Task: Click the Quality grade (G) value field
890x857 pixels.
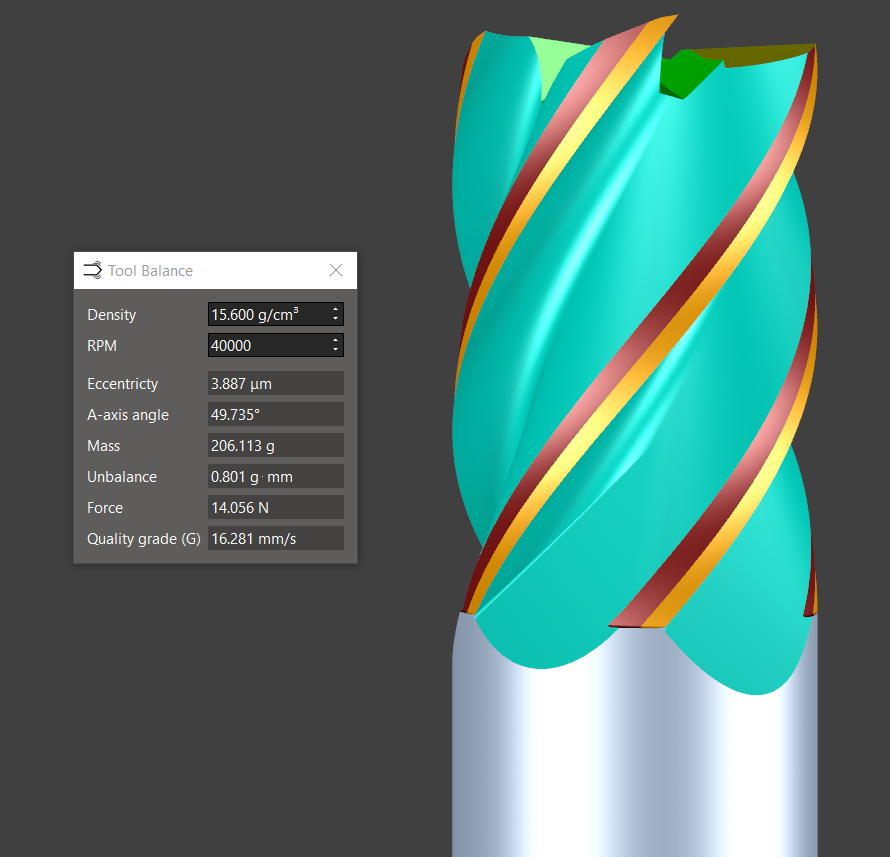Action: 275,539
